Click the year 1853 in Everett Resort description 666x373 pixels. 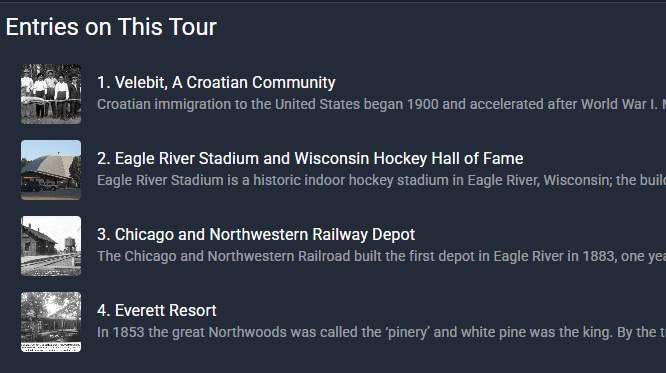(129, 332)
